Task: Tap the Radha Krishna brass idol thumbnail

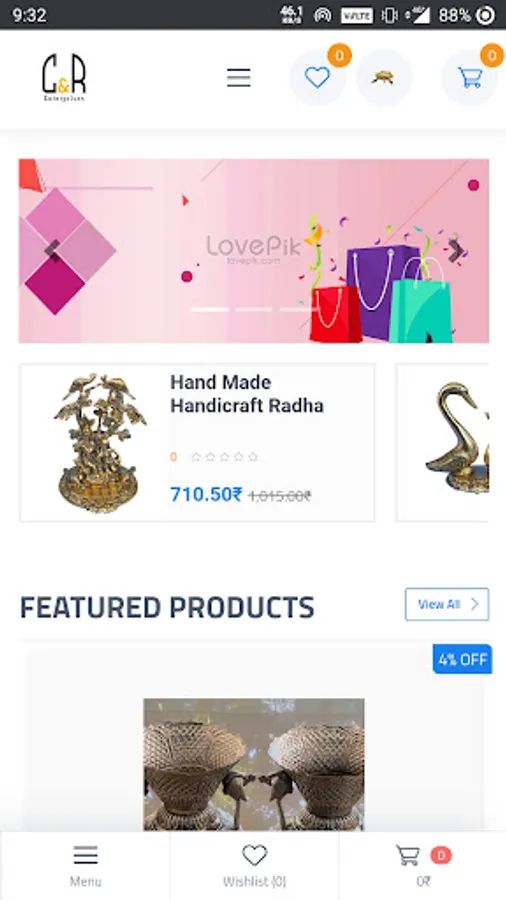Action: click(100, 443)
